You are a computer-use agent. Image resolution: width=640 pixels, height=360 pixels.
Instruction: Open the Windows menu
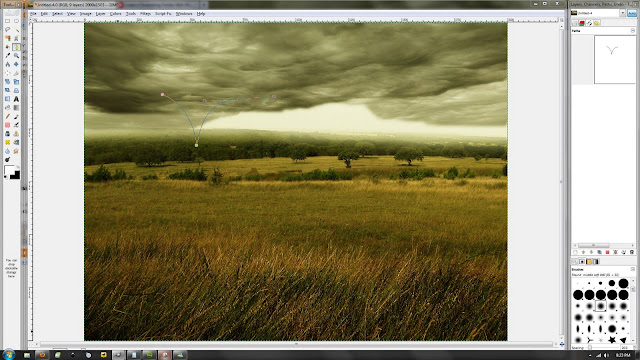tap(184, 13)
